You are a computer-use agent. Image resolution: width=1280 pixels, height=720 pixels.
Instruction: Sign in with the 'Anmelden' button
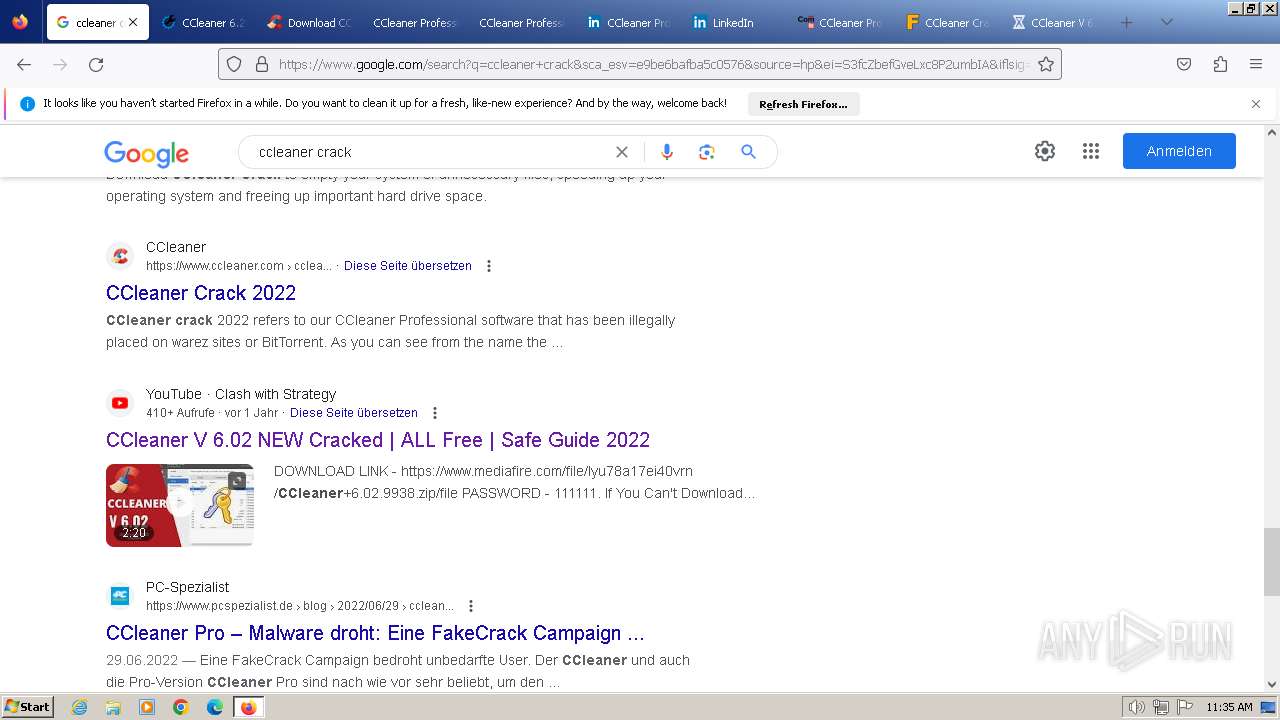[x=1179, y=151]
